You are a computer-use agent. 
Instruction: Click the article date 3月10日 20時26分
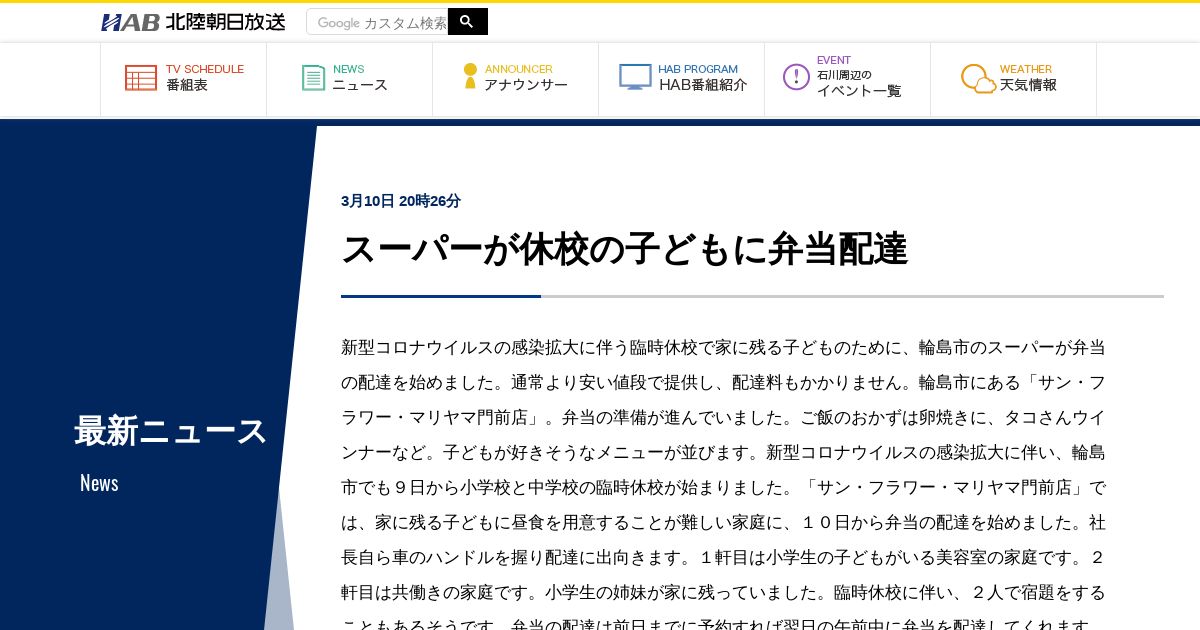click(x=401, y=201)
